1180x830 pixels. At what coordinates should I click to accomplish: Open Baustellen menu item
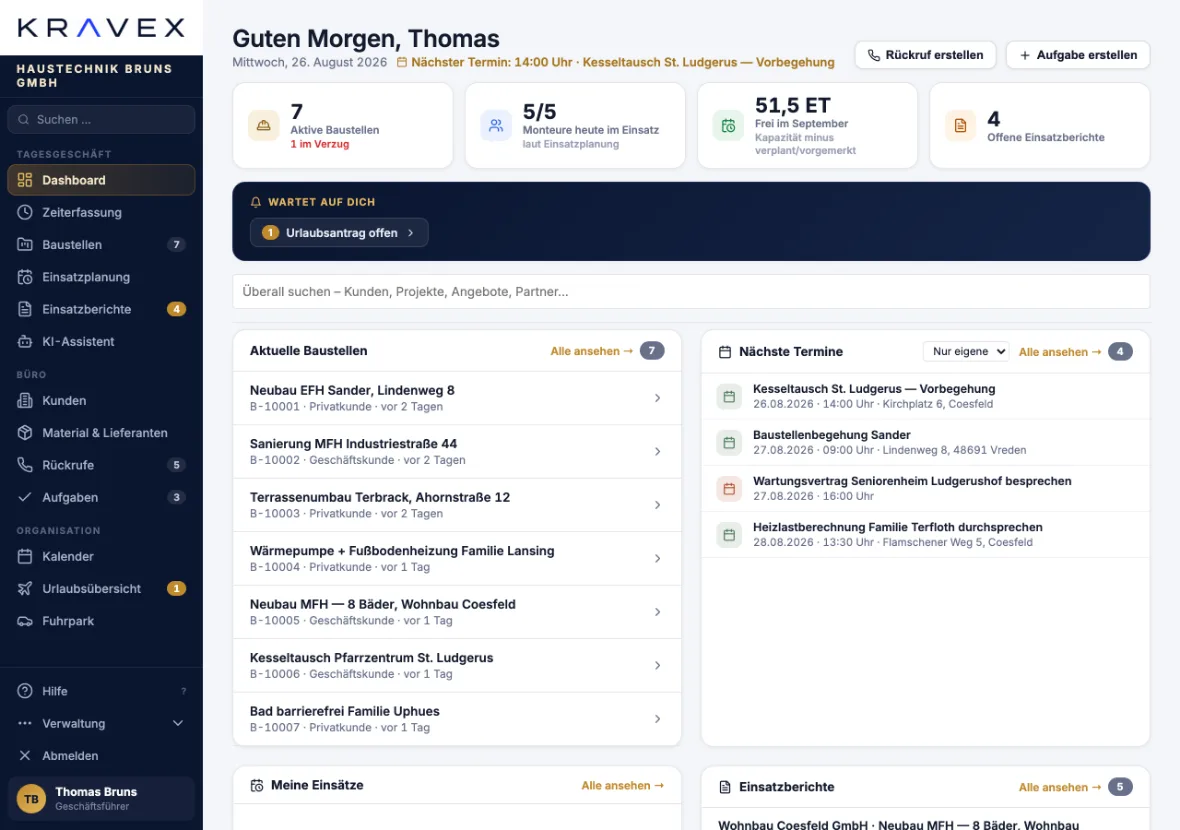101,245
